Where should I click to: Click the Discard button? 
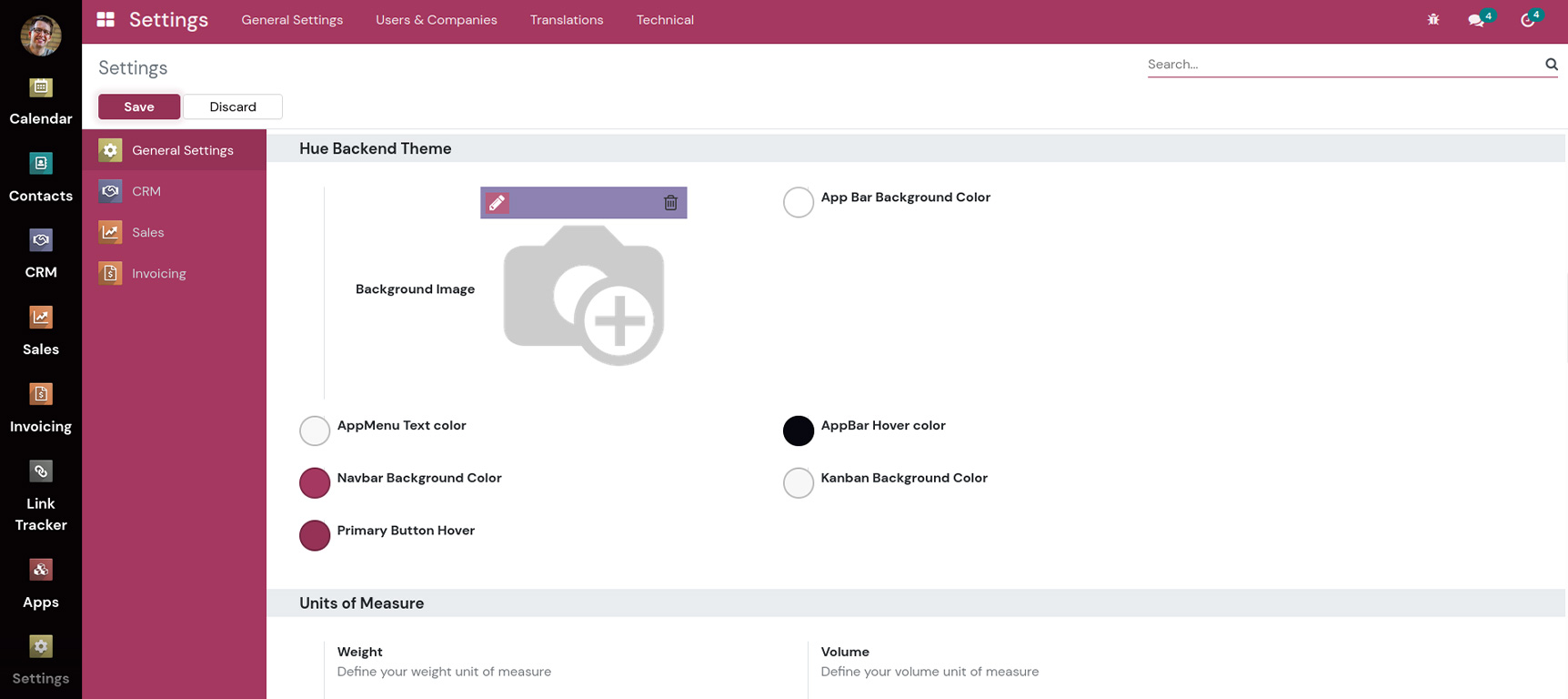(x=233, y=106)
